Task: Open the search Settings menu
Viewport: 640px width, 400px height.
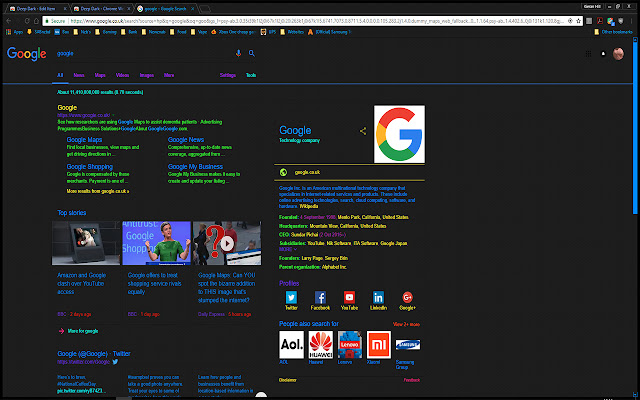Action: coord(228,75)
